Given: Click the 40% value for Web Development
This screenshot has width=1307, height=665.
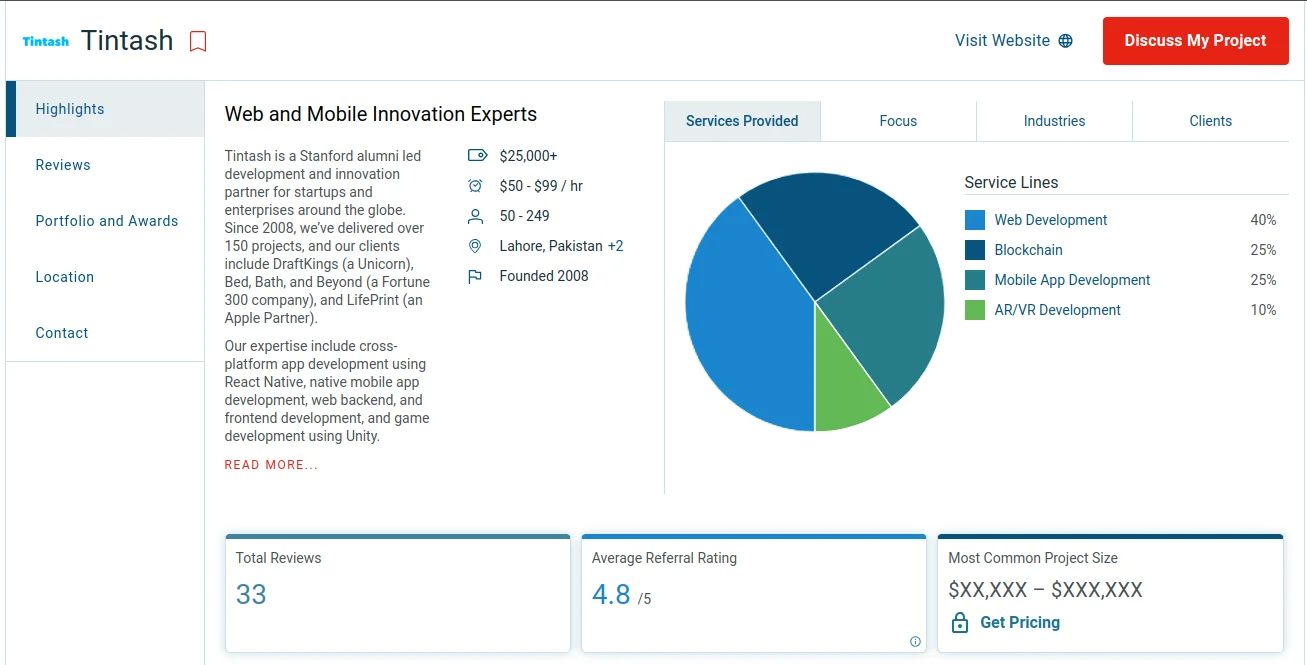Looking at the screenshot, I should click(1263, 220).
